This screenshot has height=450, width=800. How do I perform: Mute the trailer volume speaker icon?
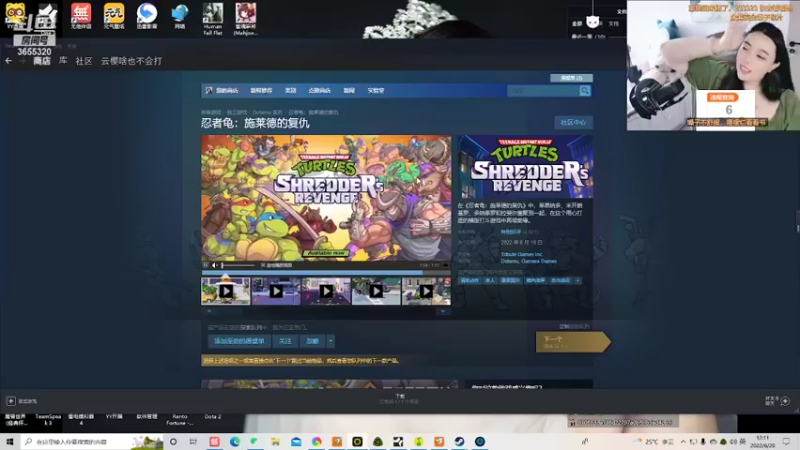point(215,265)
